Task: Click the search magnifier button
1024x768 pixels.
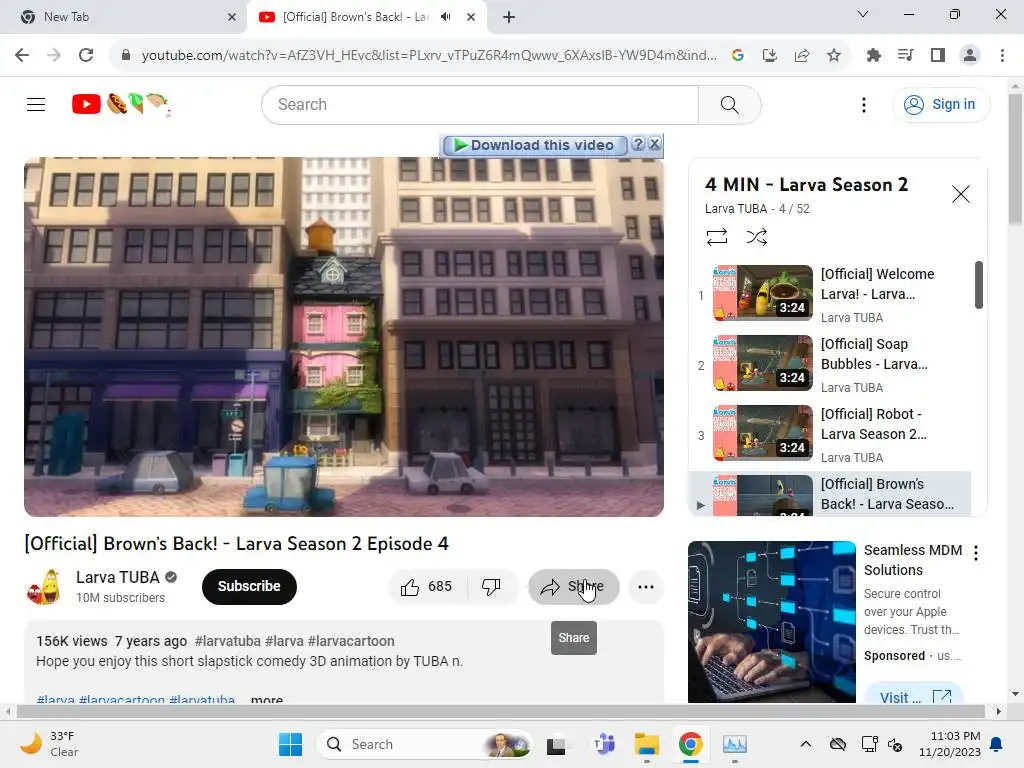Action: point(729,104)
